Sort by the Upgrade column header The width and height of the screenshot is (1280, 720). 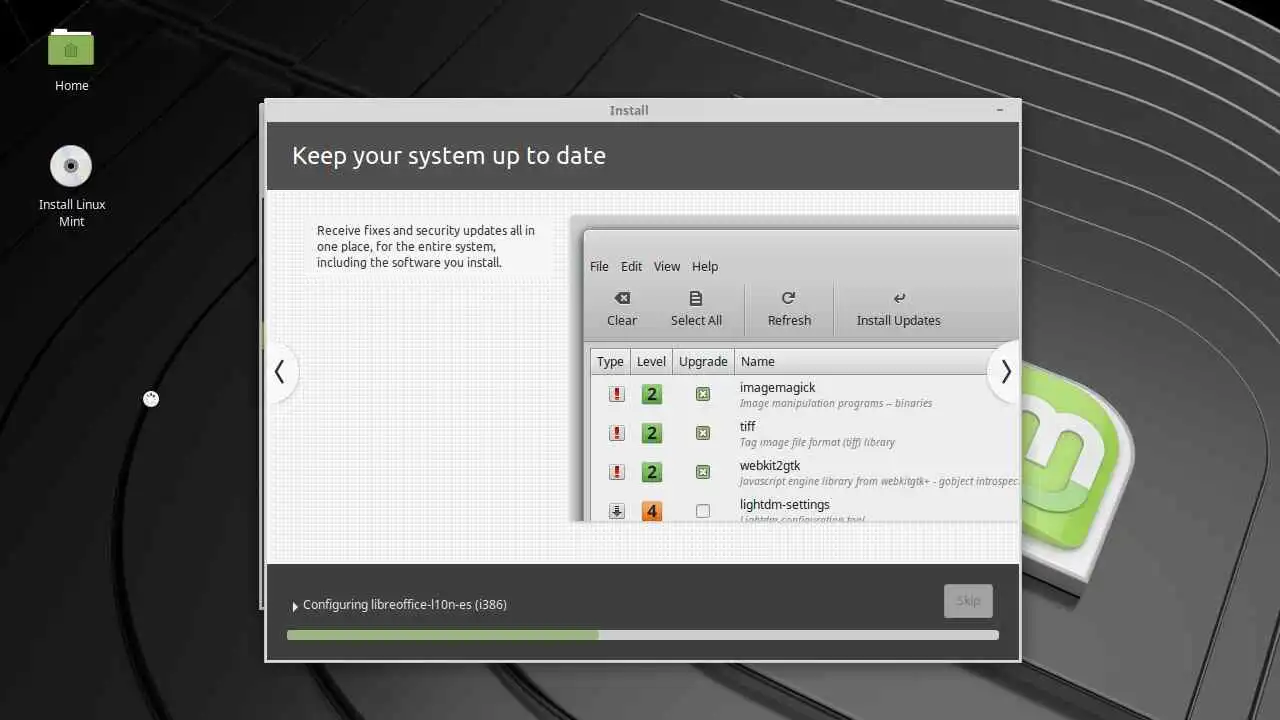pos(703,361)
